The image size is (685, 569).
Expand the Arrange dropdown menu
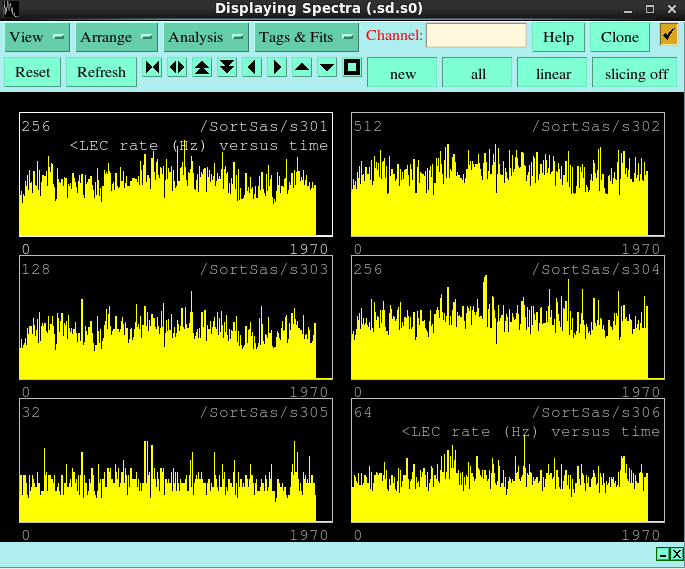coord(116,37)
